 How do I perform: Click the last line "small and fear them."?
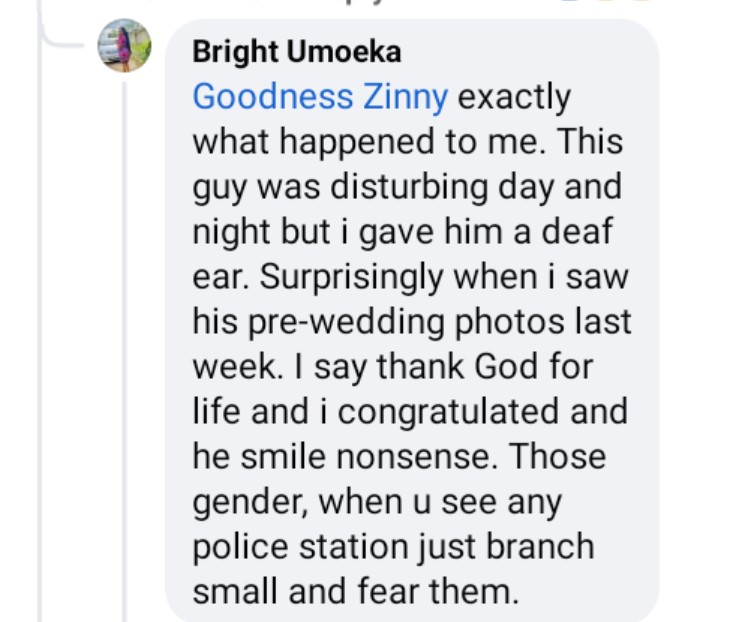[355, 592]
